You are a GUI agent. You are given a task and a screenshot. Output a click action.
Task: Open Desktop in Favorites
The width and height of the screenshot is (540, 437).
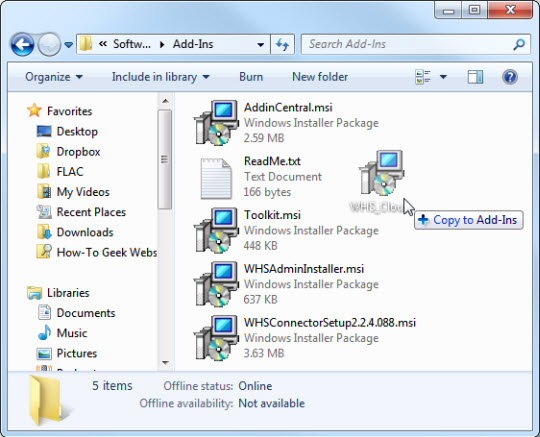pos(77,132)
